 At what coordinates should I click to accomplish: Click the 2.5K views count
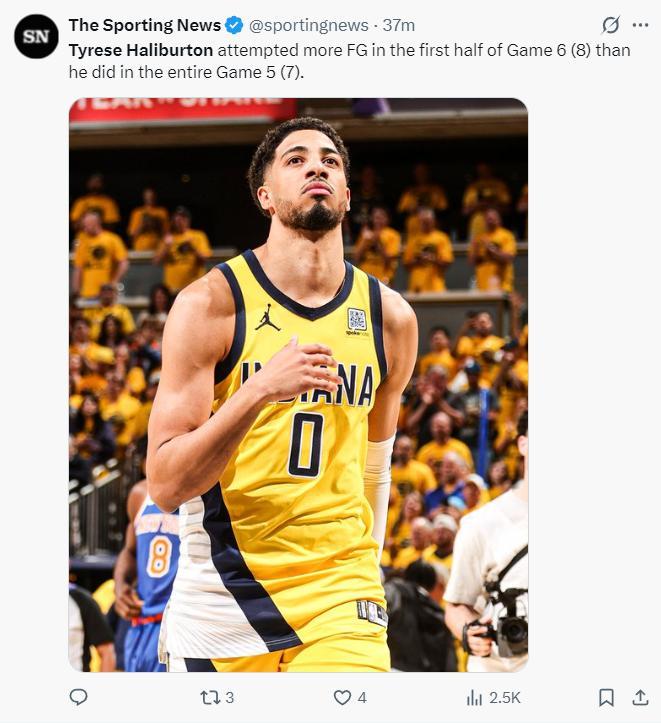(x=504, y=697)
